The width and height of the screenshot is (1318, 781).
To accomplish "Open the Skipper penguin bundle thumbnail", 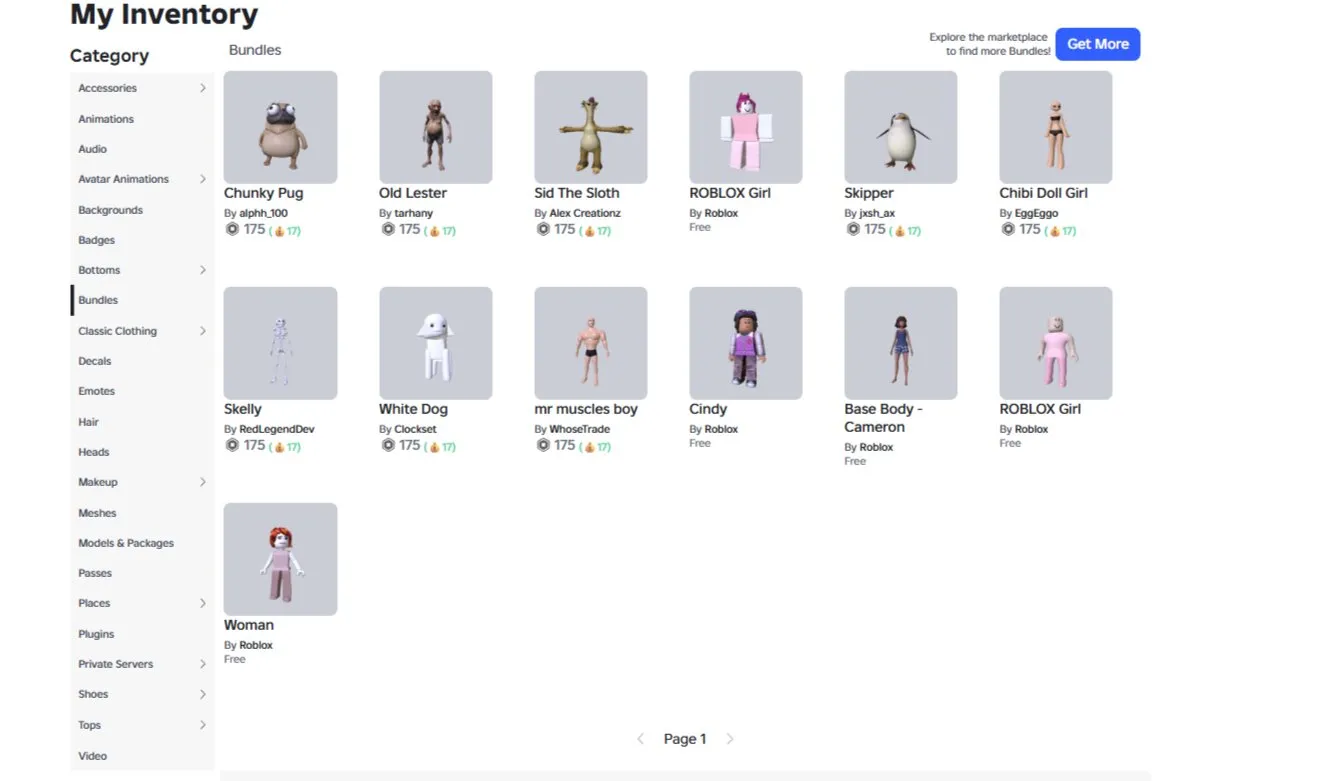I will [900, 127].
